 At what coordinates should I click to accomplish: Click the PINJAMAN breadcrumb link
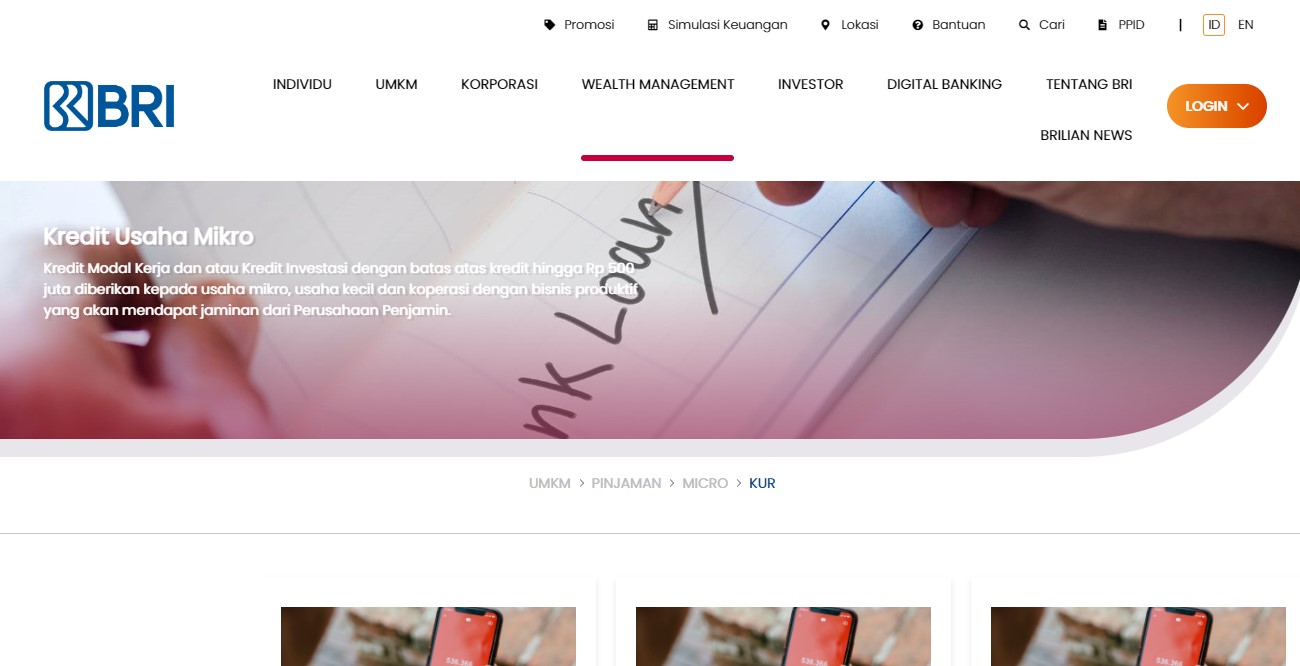[x=626, y=483]
